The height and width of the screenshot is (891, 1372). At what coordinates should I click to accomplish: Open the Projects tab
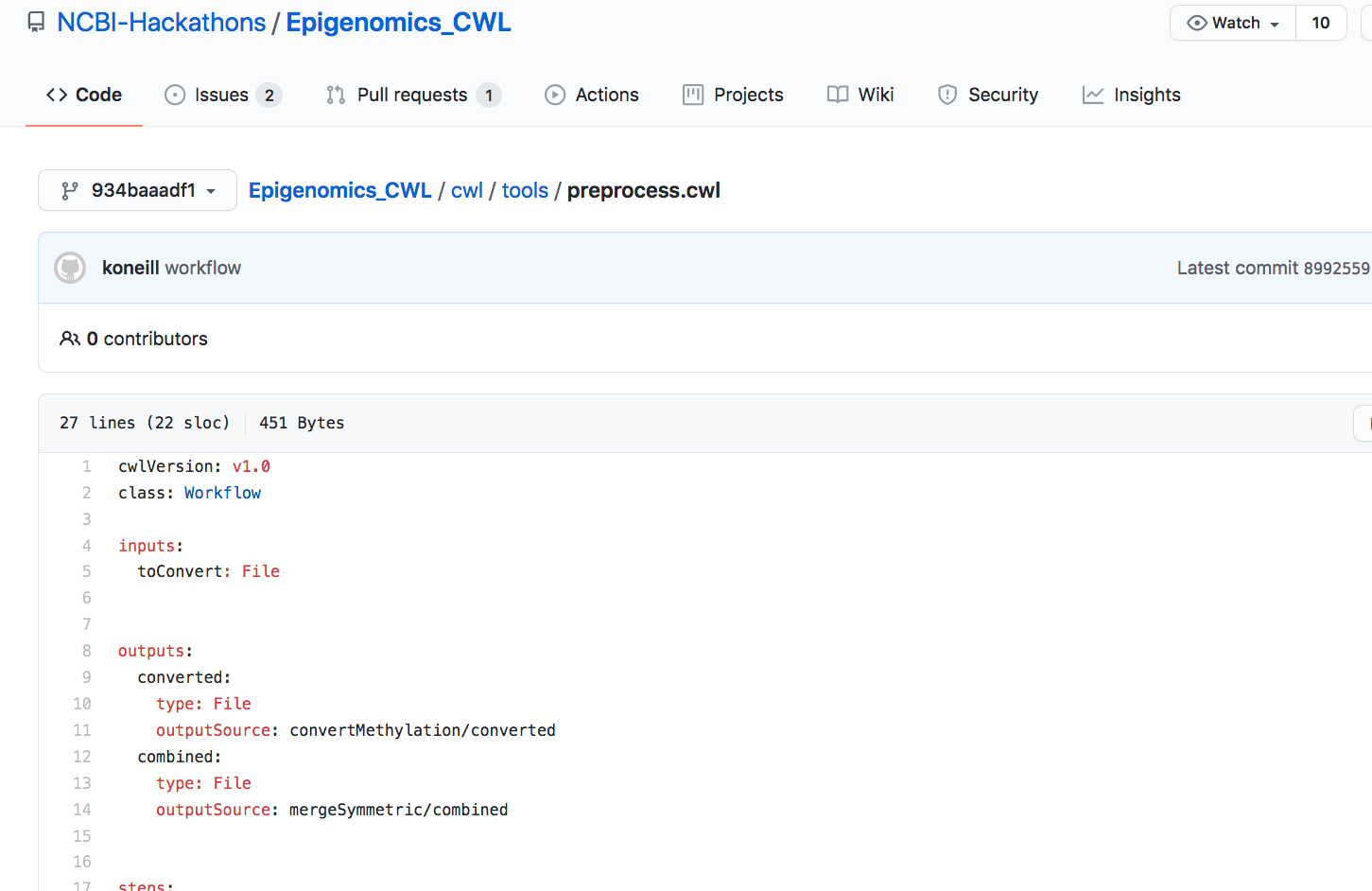click(733, 95)
